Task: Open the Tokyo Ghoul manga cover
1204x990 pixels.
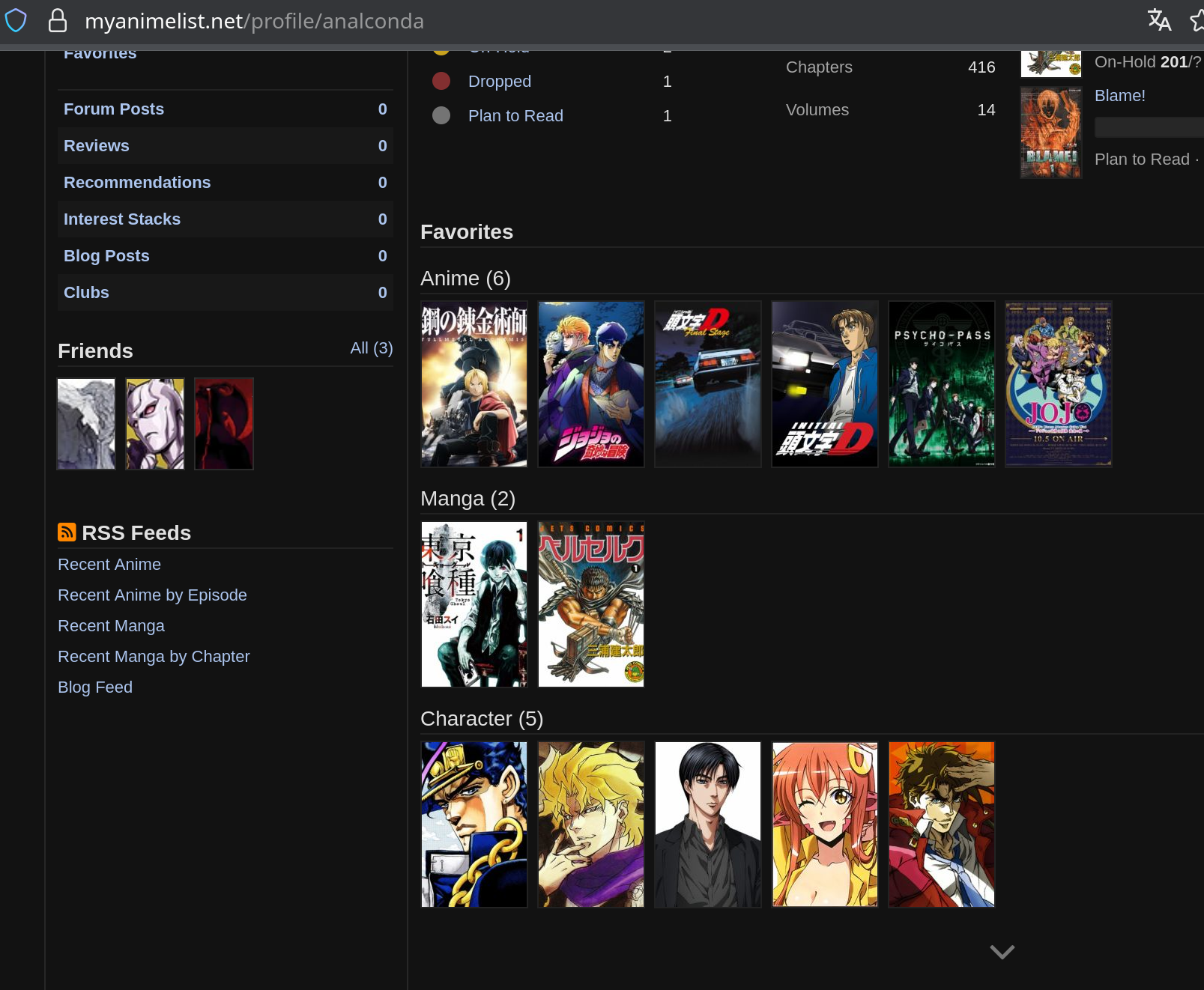Action: pos(474,604)
